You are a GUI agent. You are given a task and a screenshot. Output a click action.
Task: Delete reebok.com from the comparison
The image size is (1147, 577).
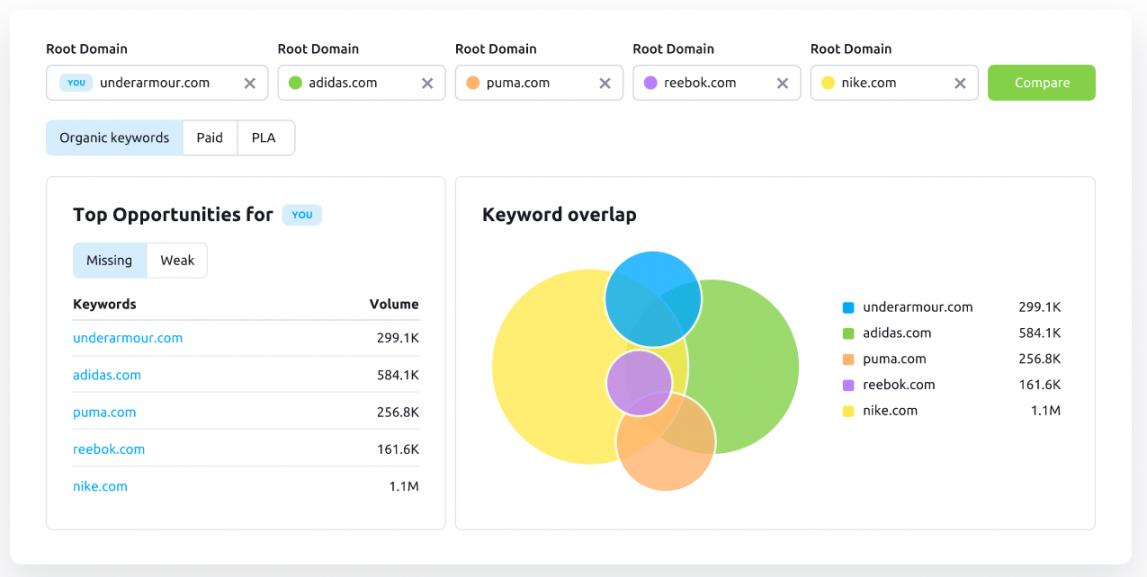782,84
